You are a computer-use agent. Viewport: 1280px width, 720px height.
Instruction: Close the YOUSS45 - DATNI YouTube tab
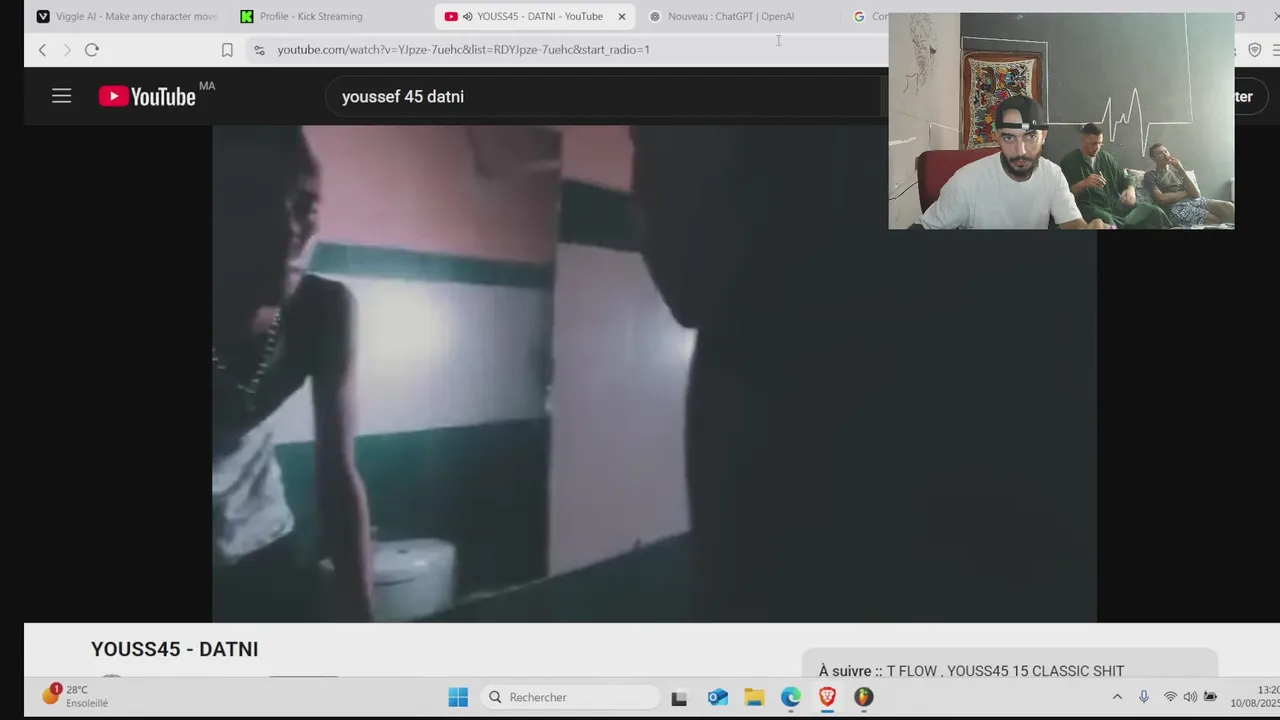coord(621,17)
